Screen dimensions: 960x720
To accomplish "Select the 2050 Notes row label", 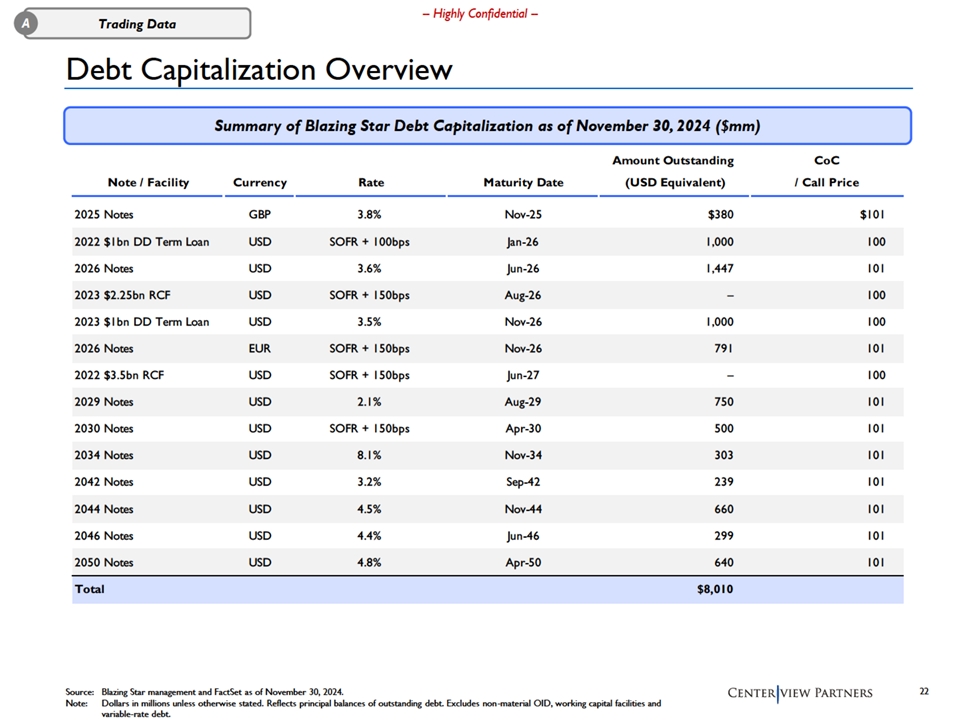I will pyautogui.click(x=103, y=563).
